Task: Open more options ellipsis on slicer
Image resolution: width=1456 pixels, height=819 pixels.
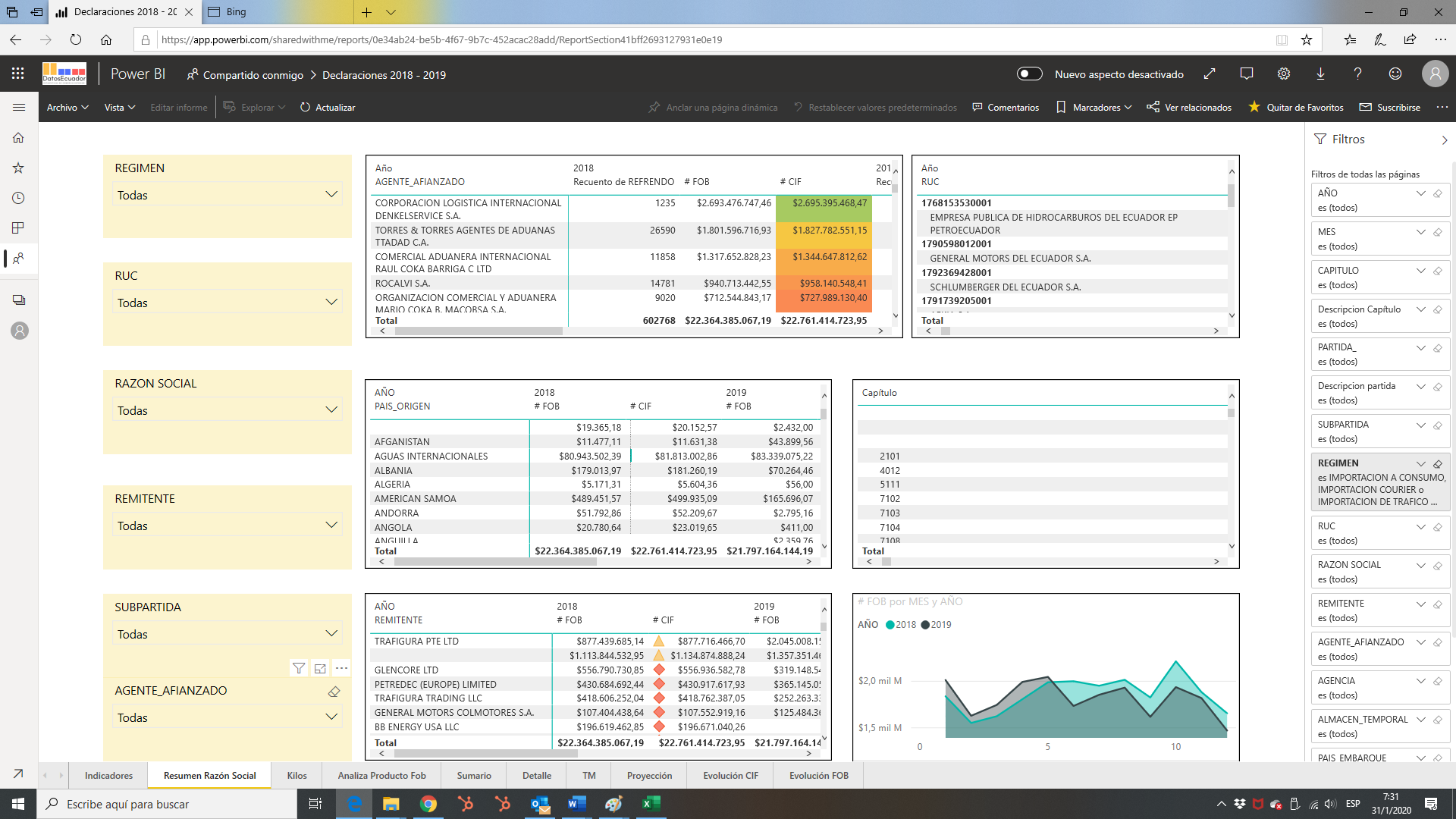Action: pyautogui.click(x=341, y=668)
